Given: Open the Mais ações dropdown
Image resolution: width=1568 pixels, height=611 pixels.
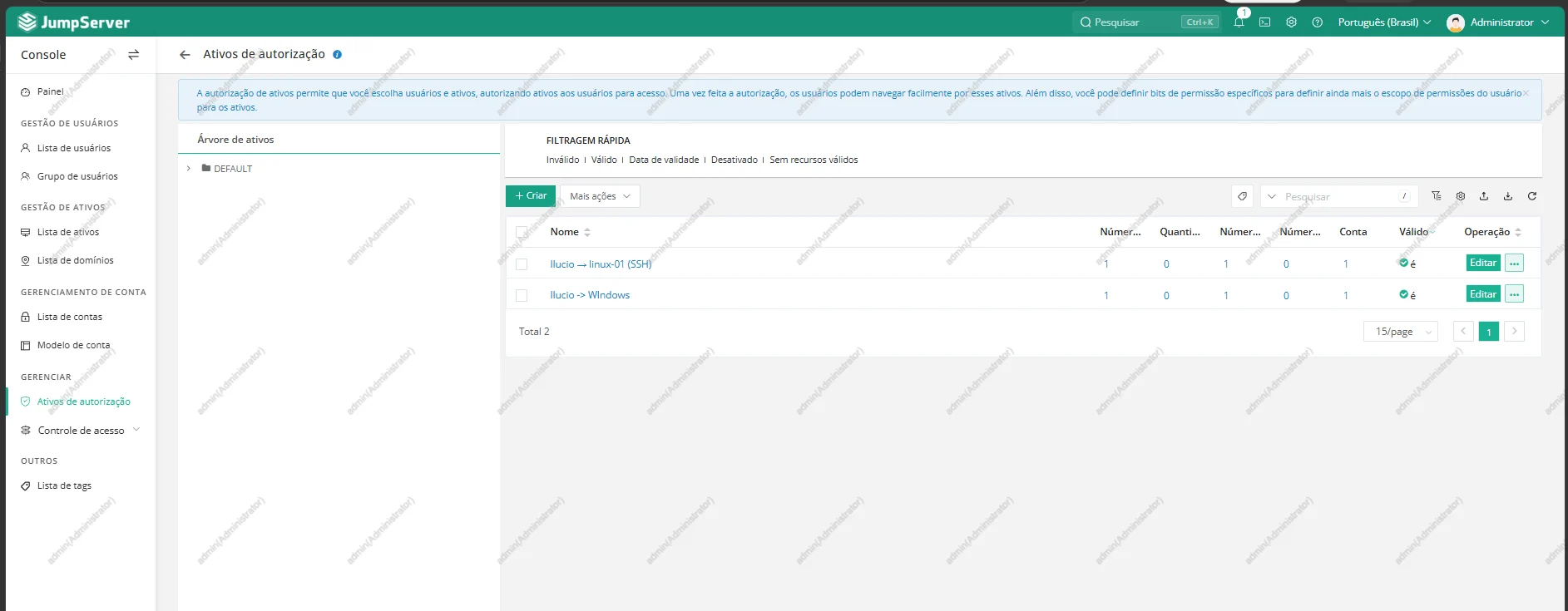Looking at the screenshot, I should [600, 196].
